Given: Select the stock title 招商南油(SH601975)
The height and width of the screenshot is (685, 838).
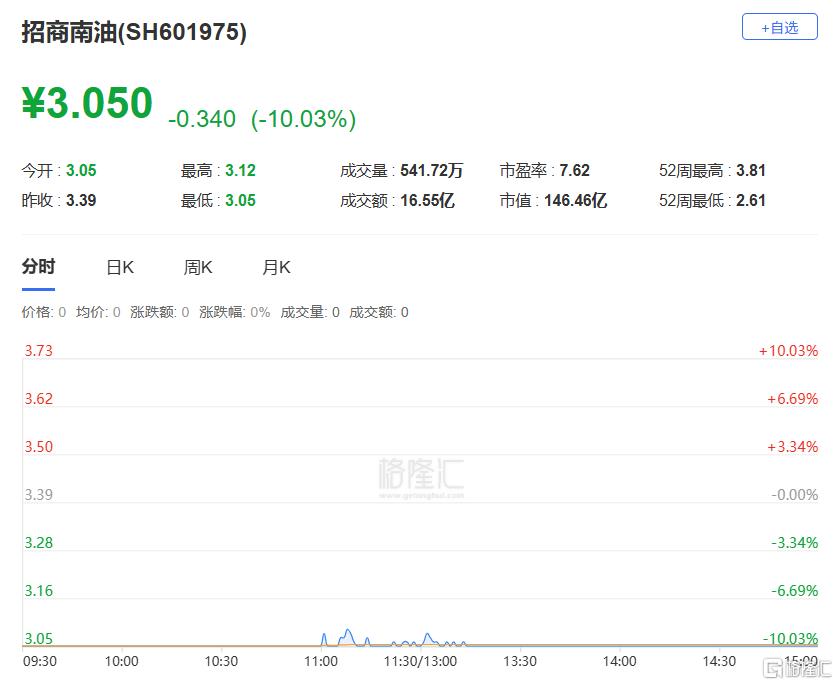Looking at the screenshot, I should point(134,32).
